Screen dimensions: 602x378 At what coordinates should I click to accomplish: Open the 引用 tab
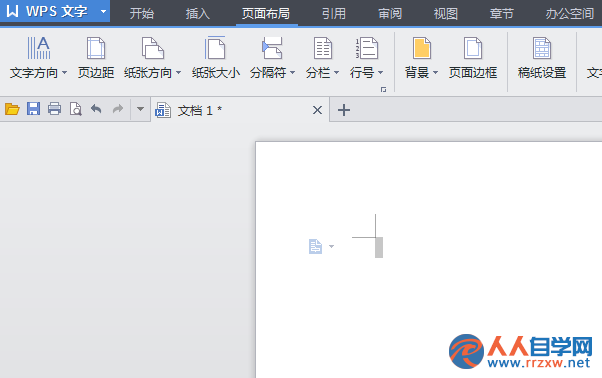[x=334, y=13]
